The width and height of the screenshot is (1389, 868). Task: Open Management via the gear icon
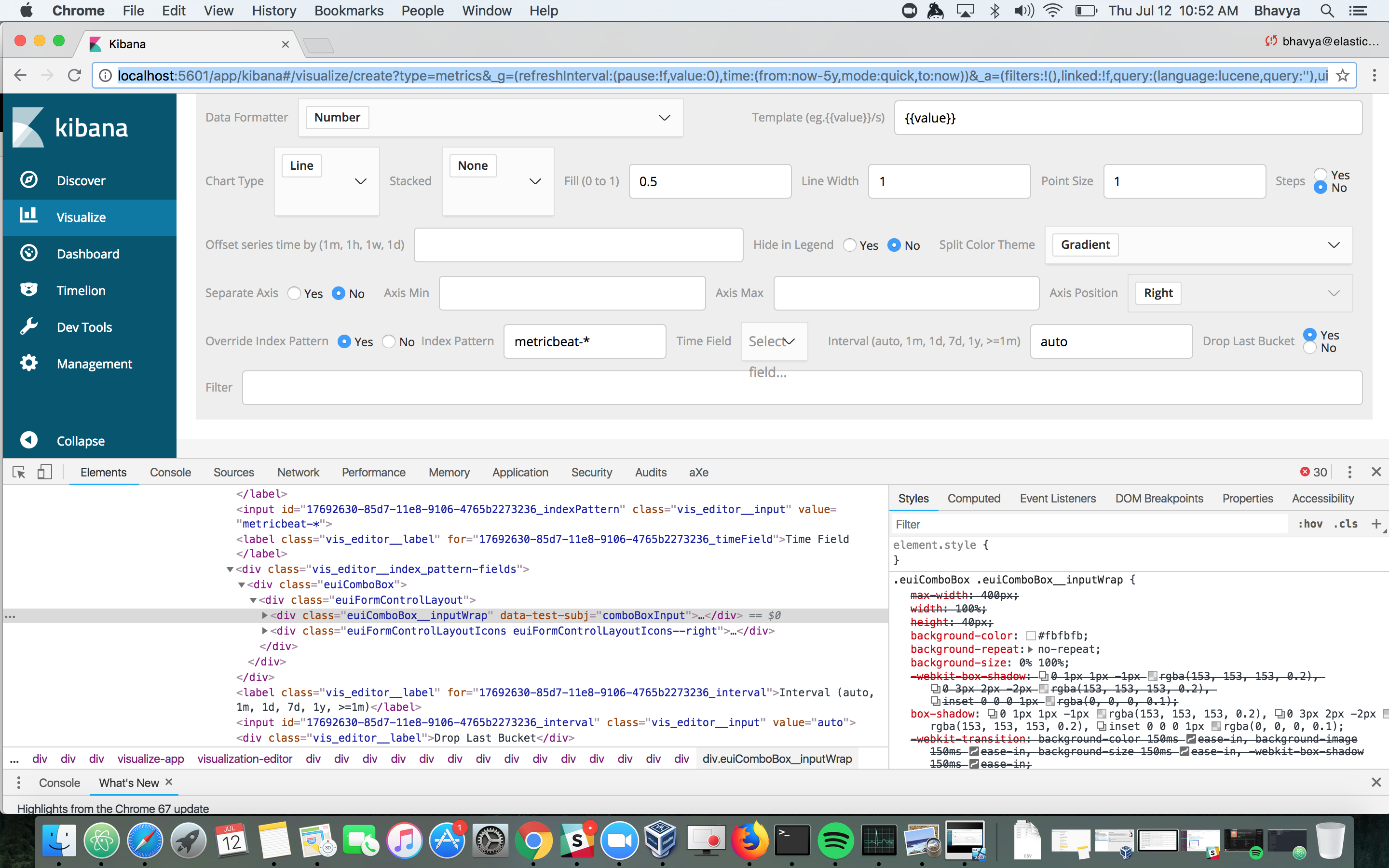pyautogui.click(x=95, y=364)
